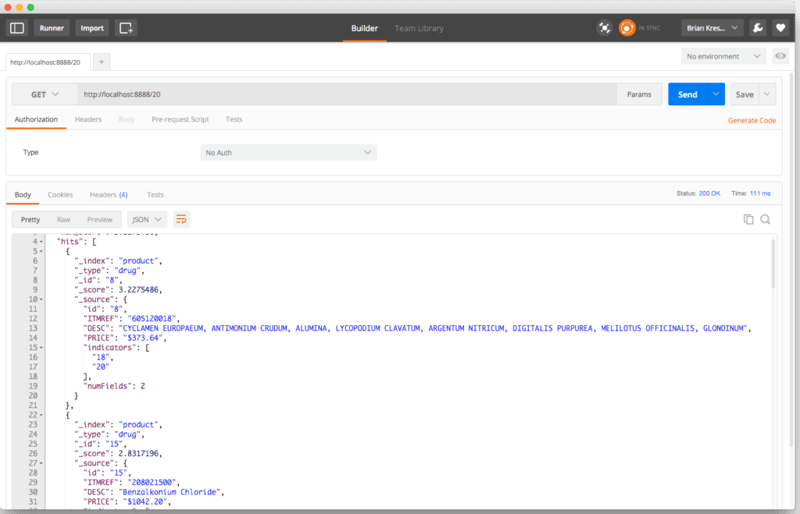Open environment quick look eye icon
Viewport: 800px width, 514px height.
pyautogui.click(x=779, y=57)
